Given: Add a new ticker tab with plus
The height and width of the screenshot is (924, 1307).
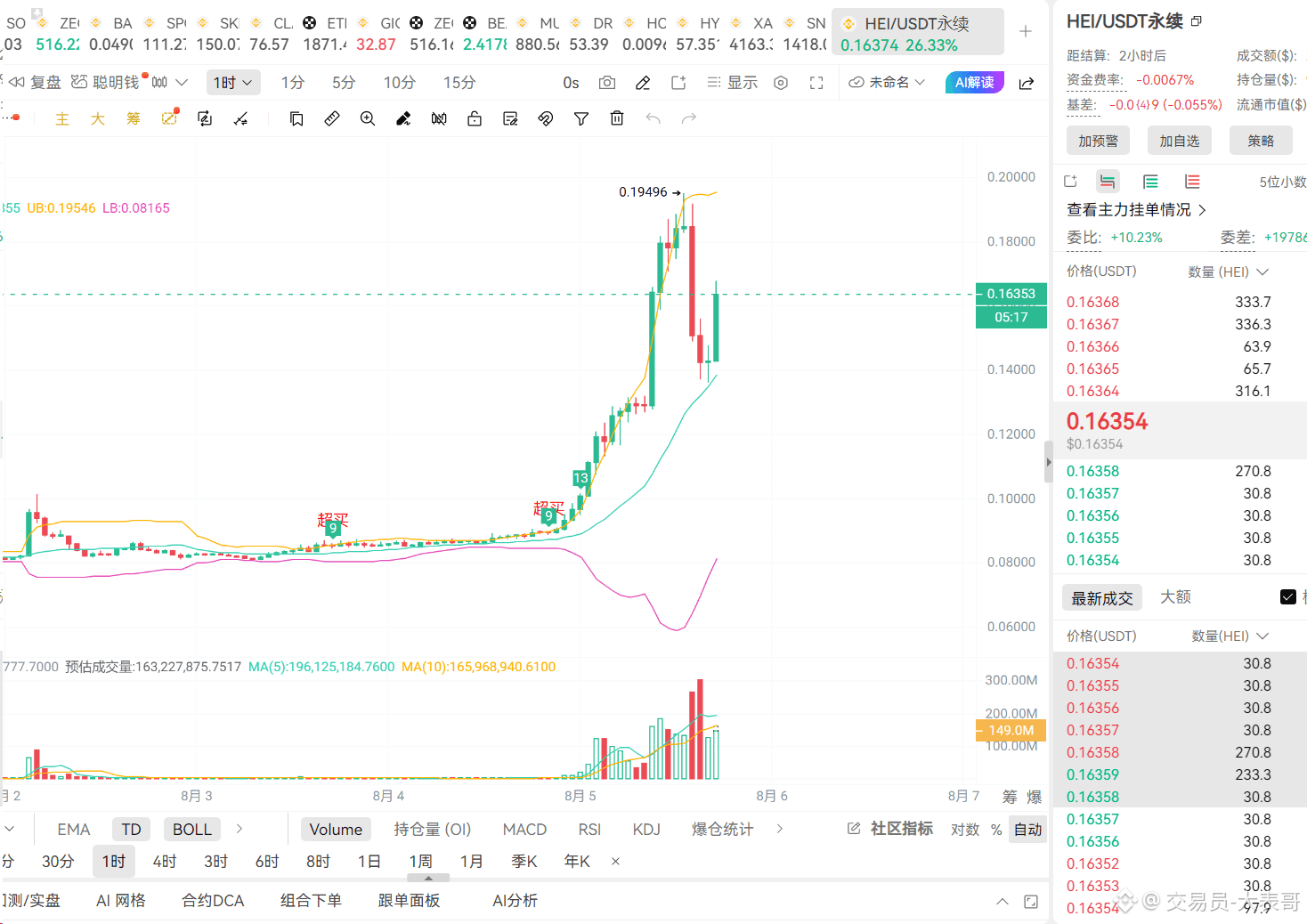Looking at the screenshot, I should click(1026, 31).
